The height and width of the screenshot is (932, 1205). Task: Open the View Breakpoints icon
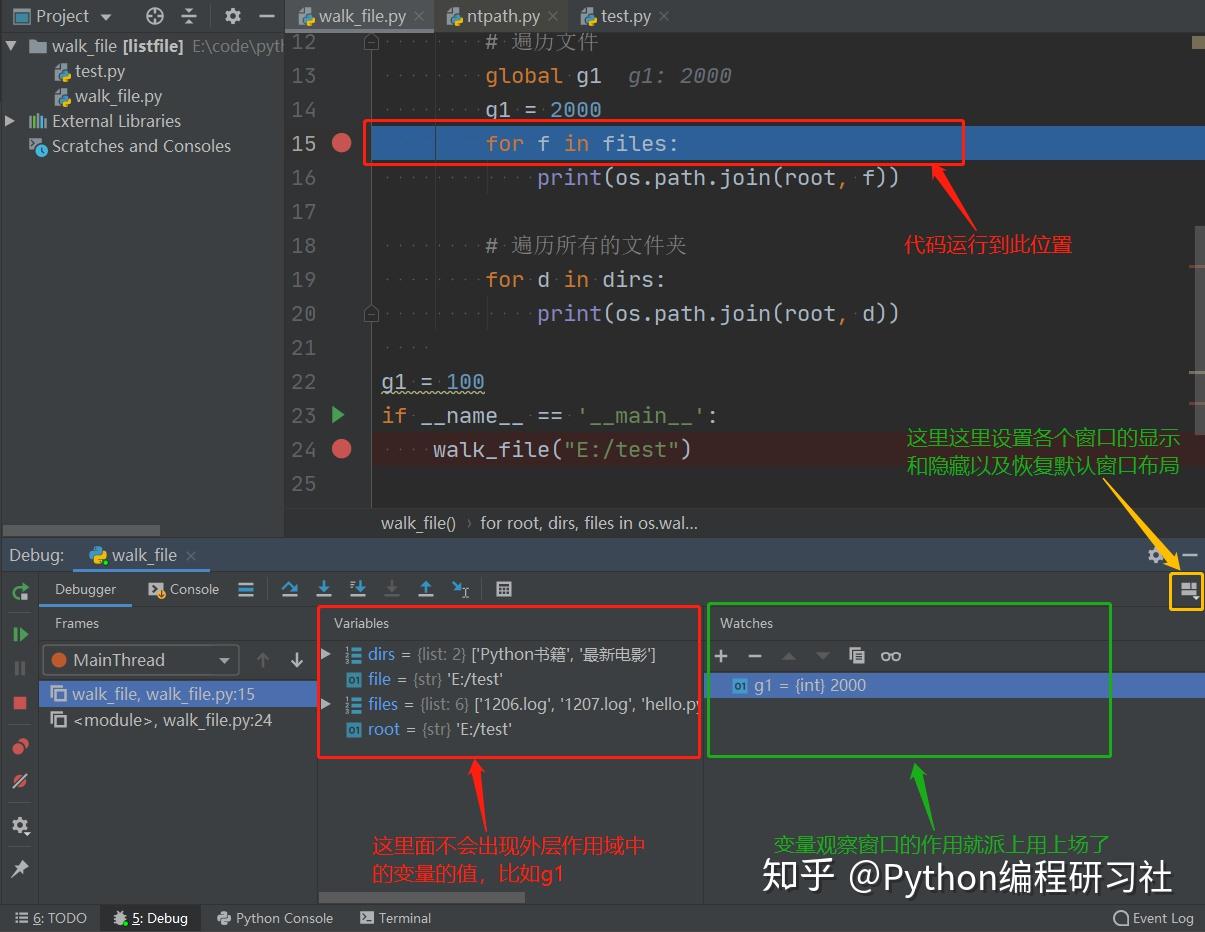click(x=20, y=746)
